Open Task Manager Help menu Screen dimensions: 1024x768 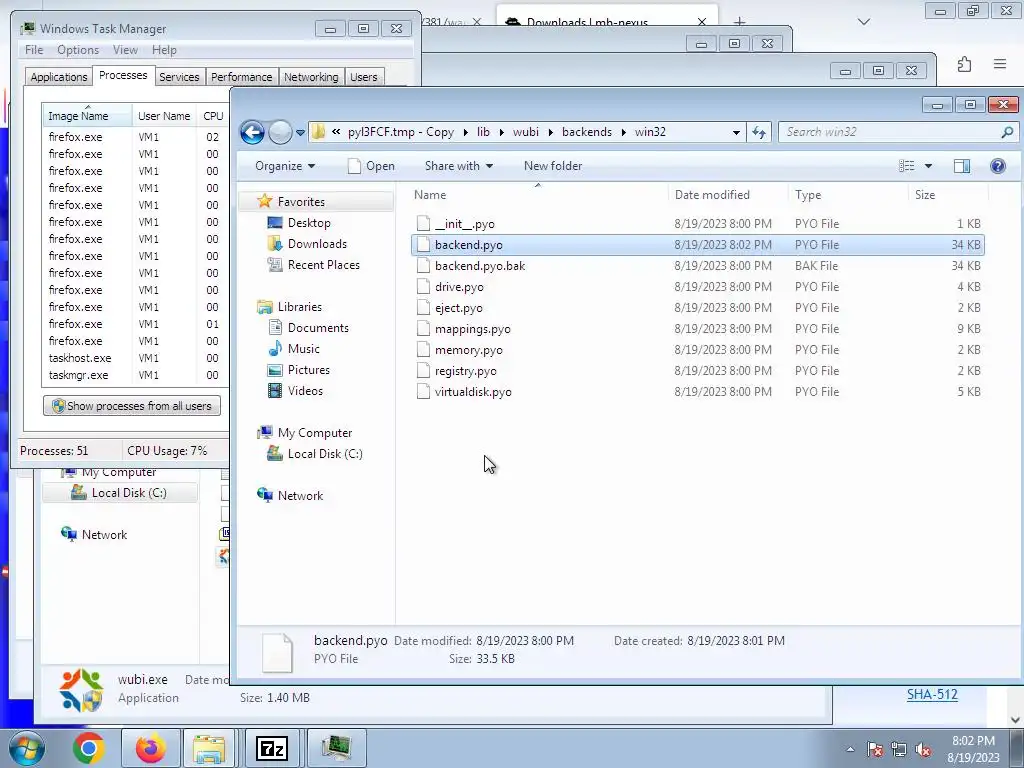164,50
